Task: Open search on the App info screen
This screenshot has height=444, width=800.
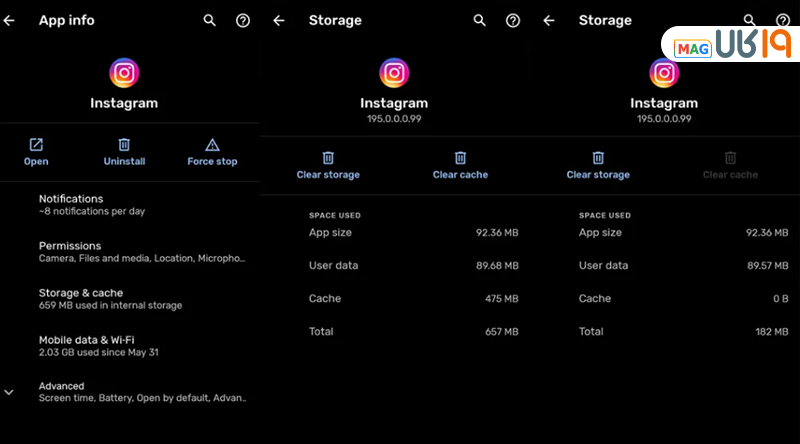Action: (209, 20)
